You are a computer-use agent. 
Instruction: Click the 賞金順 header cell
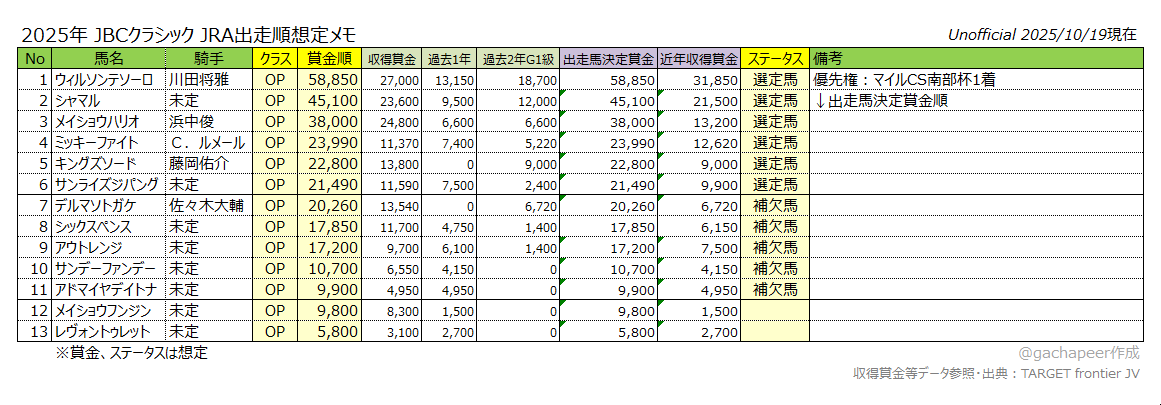[x=329, y=58]
